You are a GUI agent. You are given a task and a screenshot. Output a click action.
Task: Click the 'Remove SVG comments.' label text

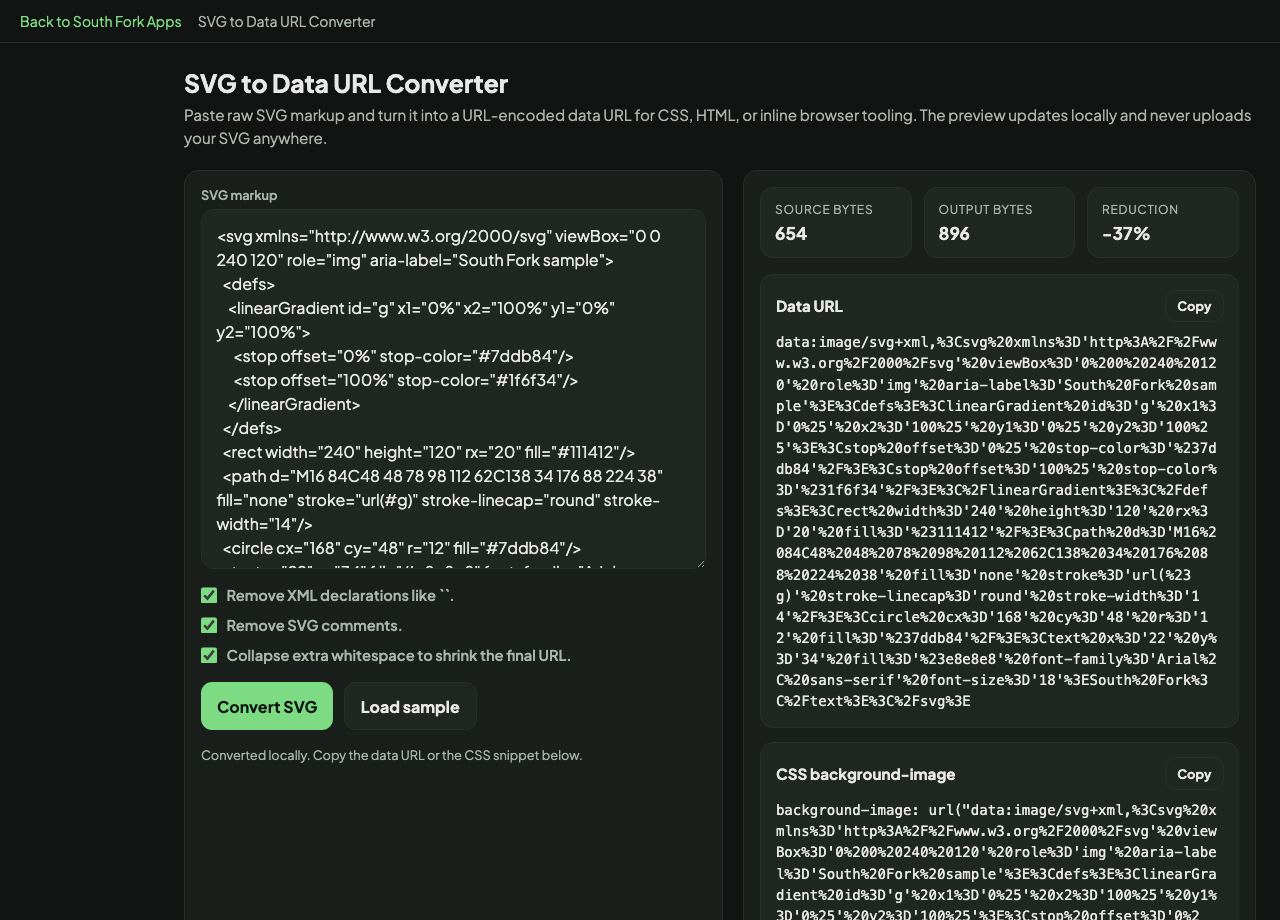point(314,625)
